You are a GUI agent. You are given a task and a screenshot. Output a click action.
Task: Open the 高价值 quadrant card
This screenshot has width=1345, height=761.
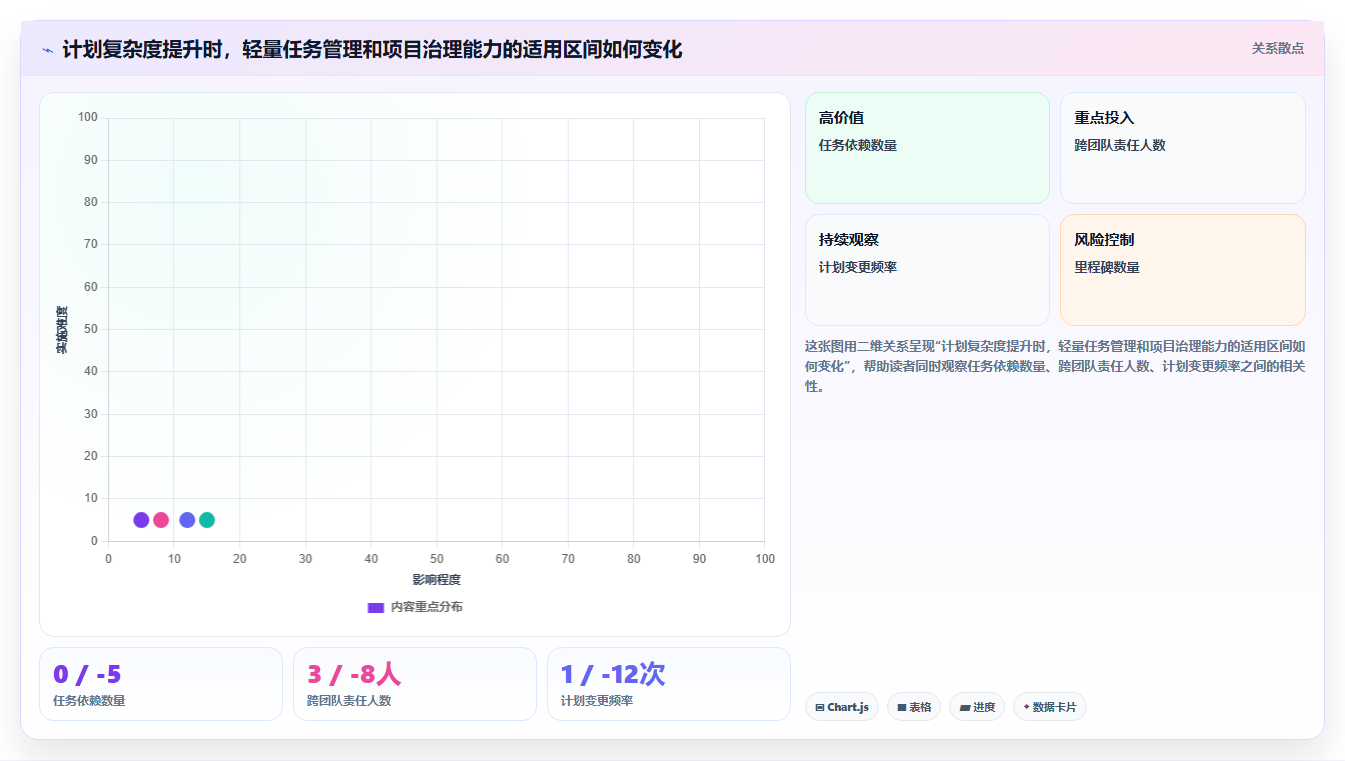tap(927, 148)
